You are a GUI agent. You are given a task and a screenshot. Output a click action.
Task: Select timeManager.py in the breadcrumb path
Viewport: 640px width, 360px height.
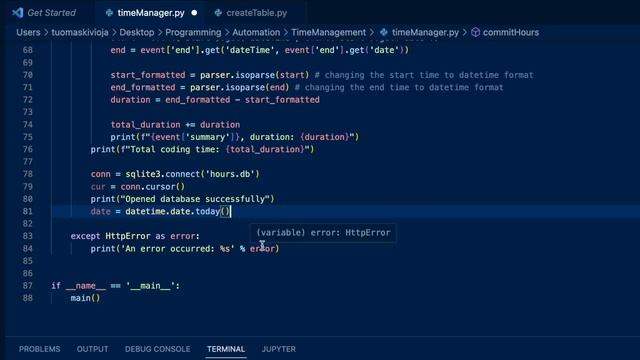pos(425,32)
